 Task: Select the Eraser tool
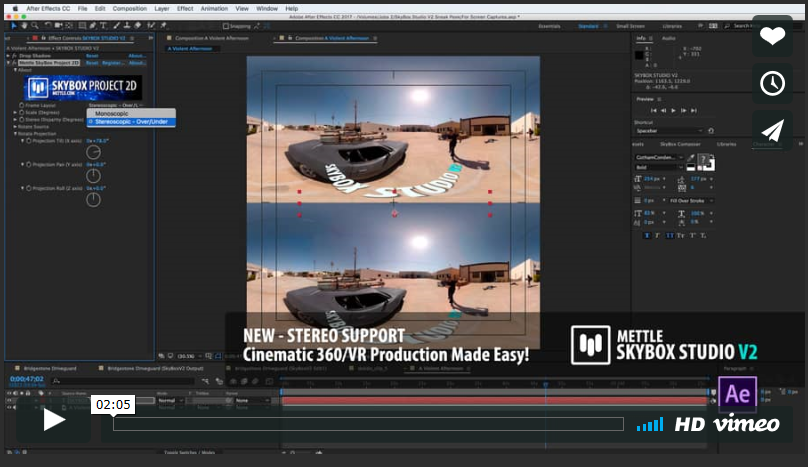click(x=138, y=25)
